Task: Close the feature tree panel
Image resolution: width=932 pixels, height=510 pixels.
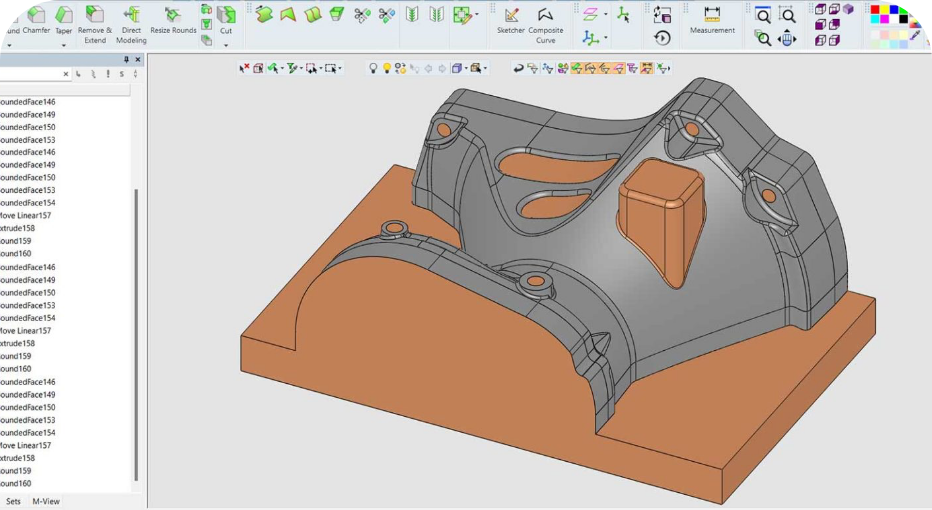Action: point(138,59)
